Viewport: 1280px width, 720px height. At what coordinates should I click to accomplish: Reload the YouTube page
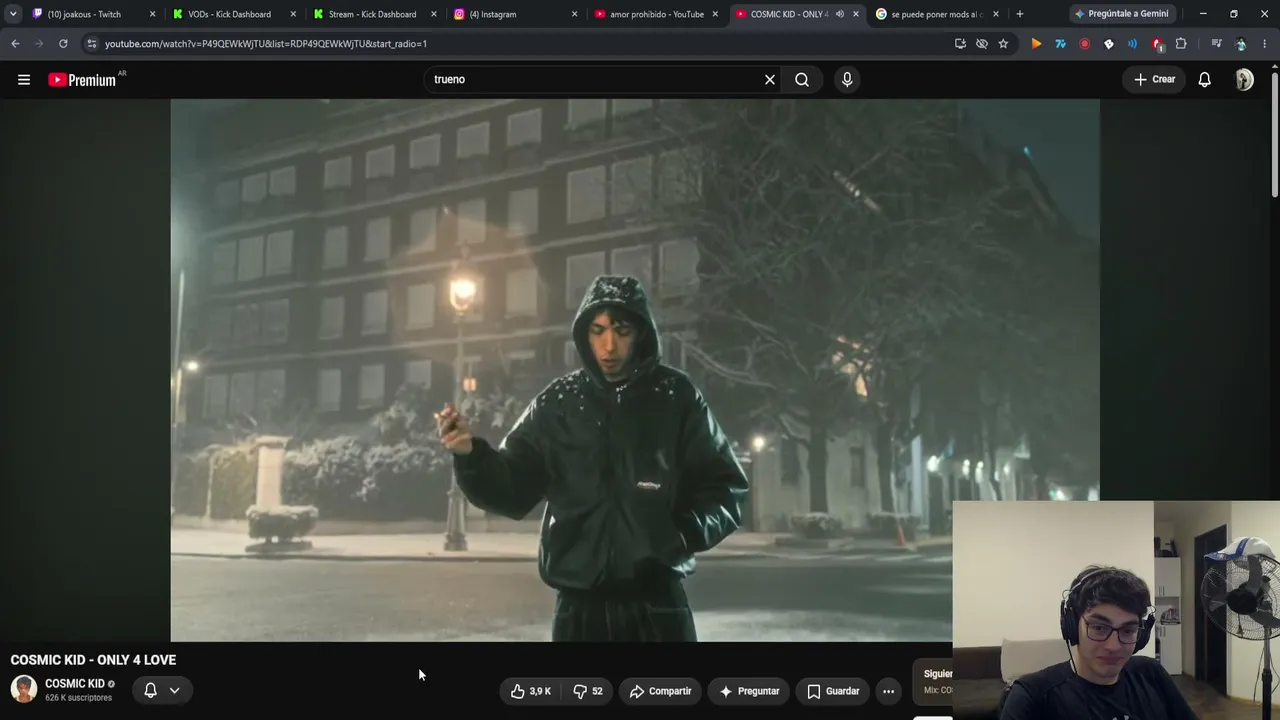coord(63,44)
